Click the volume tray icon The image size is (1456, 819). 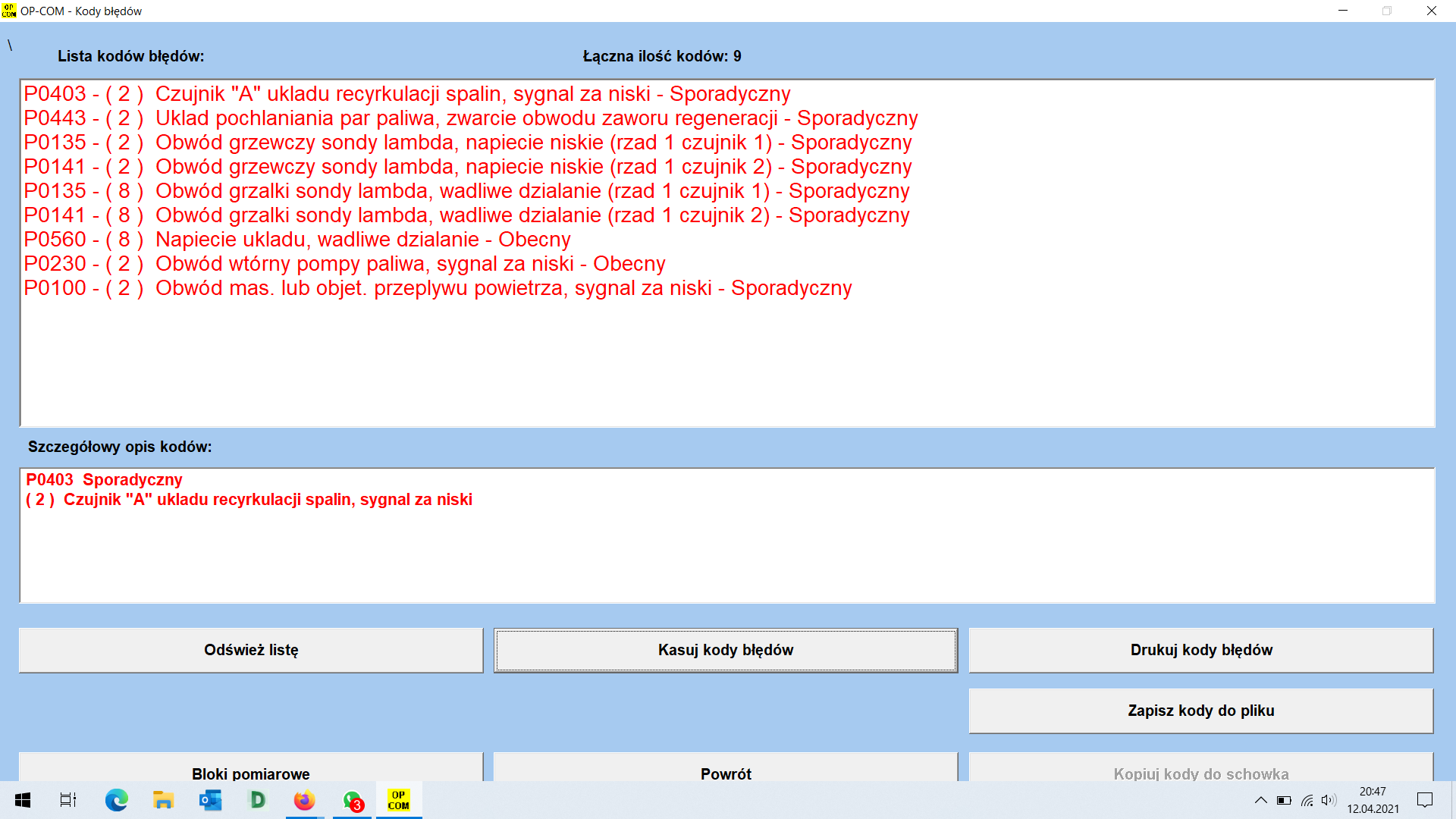point(1328,800)
